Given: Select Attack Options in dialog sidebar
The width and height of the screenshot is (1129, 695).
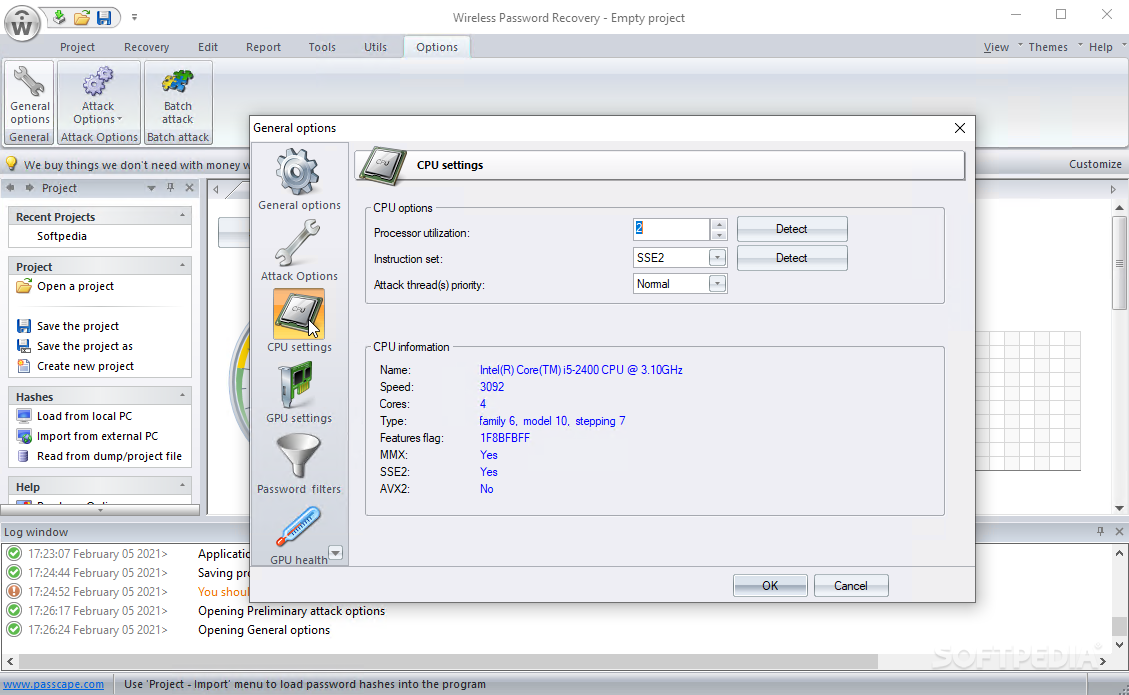Looking at the screenshot, I should tap(299, 251).
